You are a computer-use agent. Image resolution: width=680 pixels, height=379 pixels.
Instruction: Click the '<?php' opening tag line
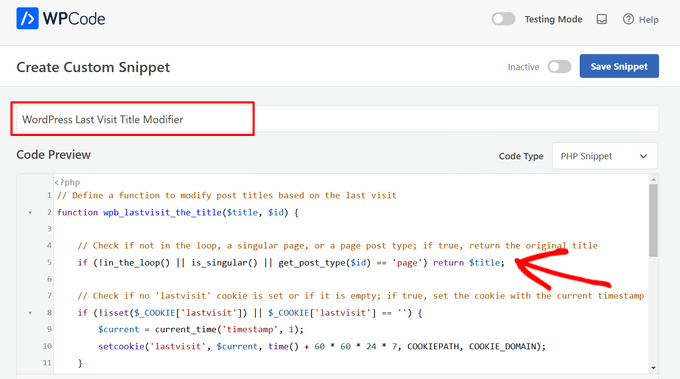(67, 183)
